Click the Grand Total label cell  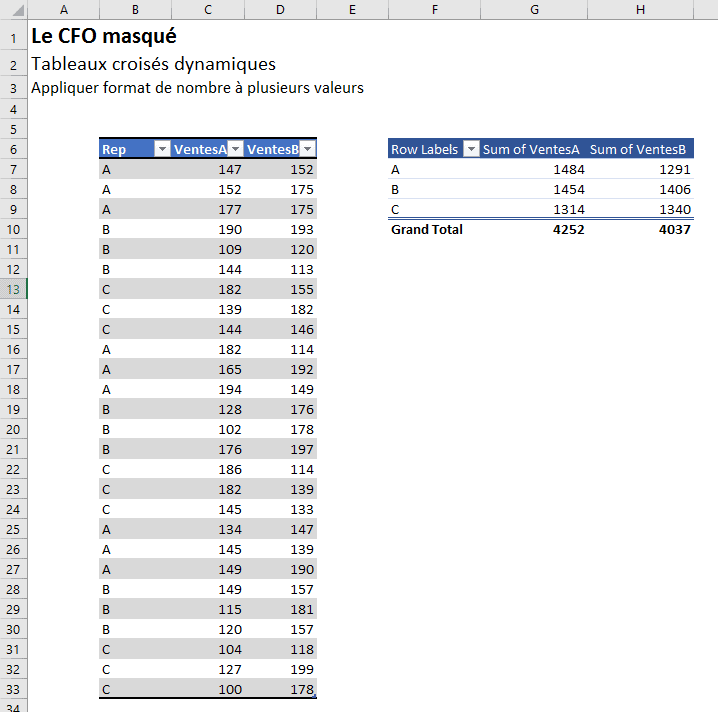[427, 229]
